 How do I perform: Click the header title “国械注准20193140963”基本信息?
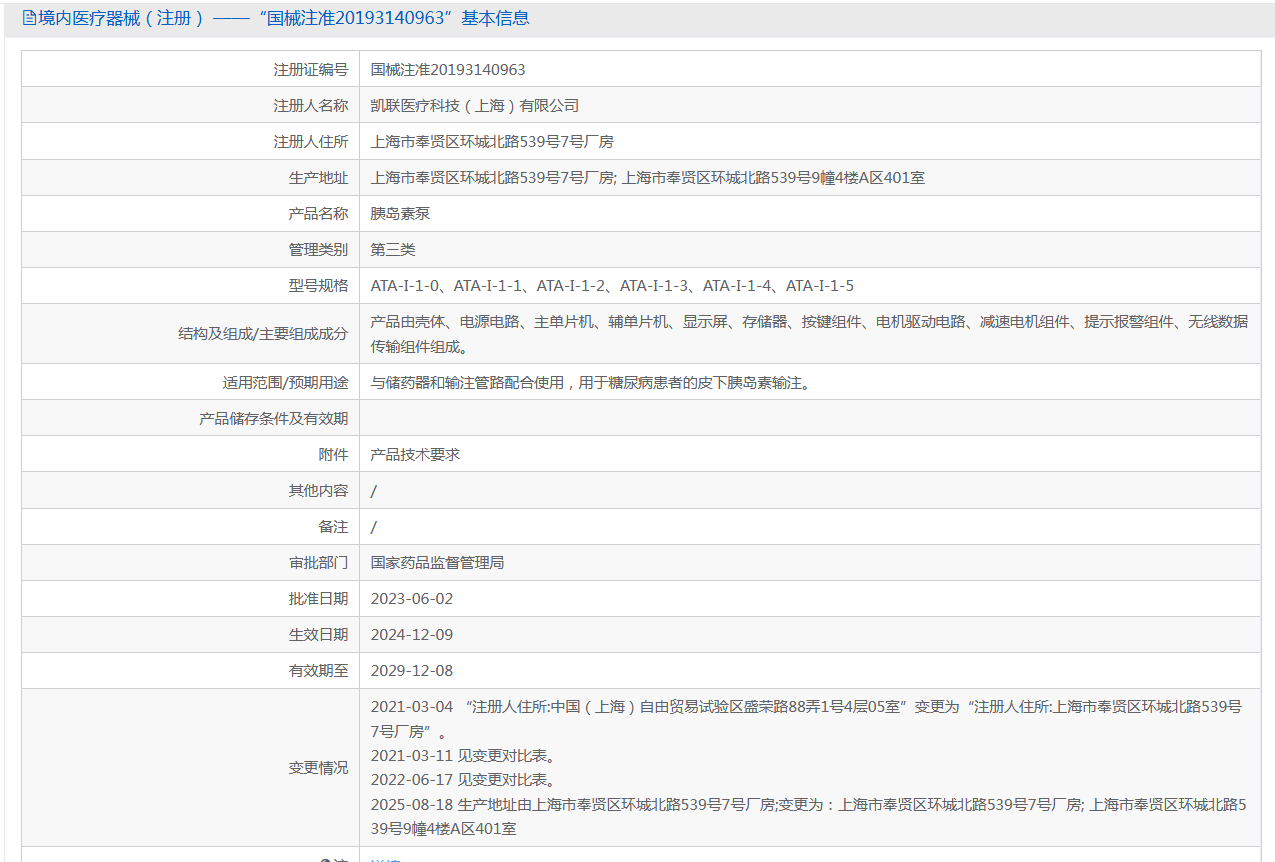[x=395, y=18]
